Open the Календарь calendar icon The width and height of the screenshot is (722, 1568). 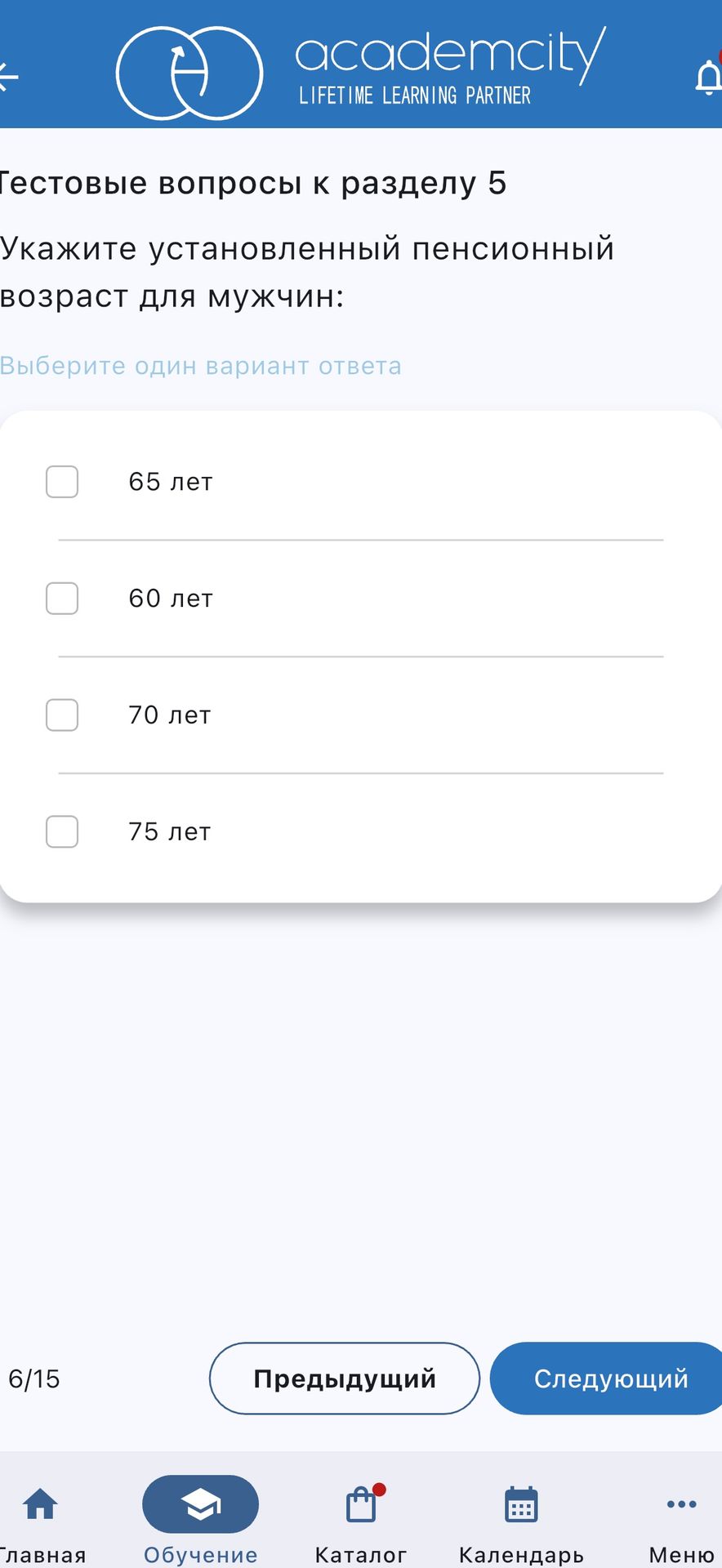pyautogui.click(x=521, y=1504)
